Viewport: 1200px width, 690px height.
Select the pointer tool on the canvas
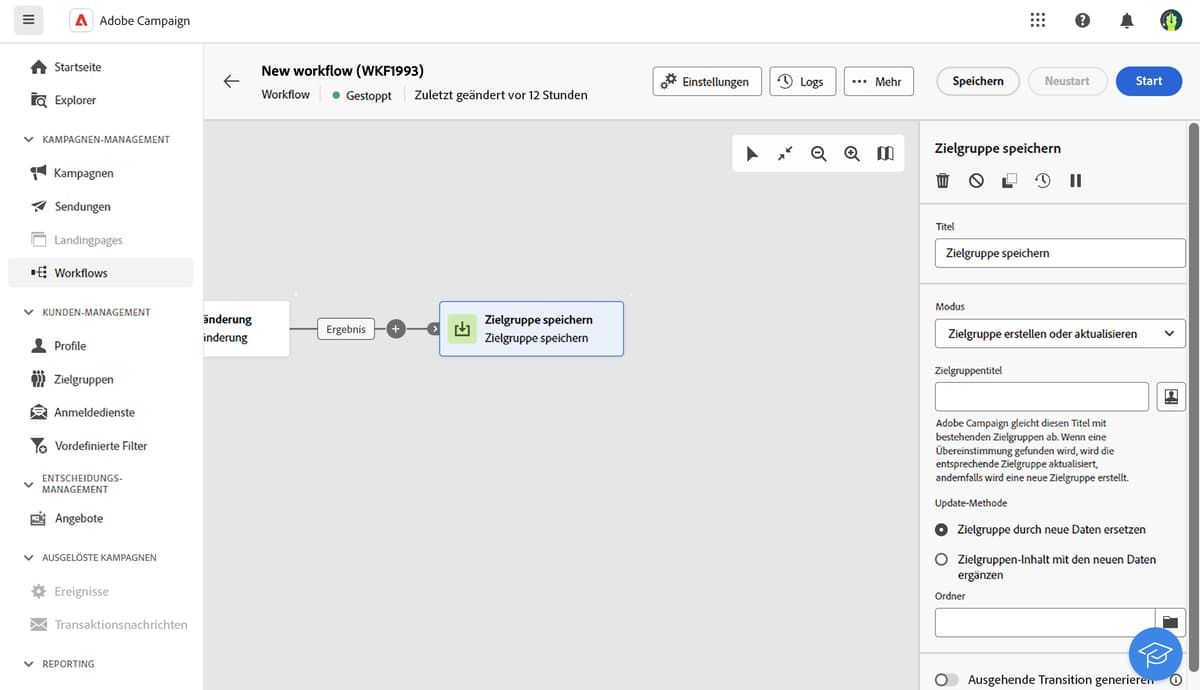pyautogui.click(x=753, y=153)
